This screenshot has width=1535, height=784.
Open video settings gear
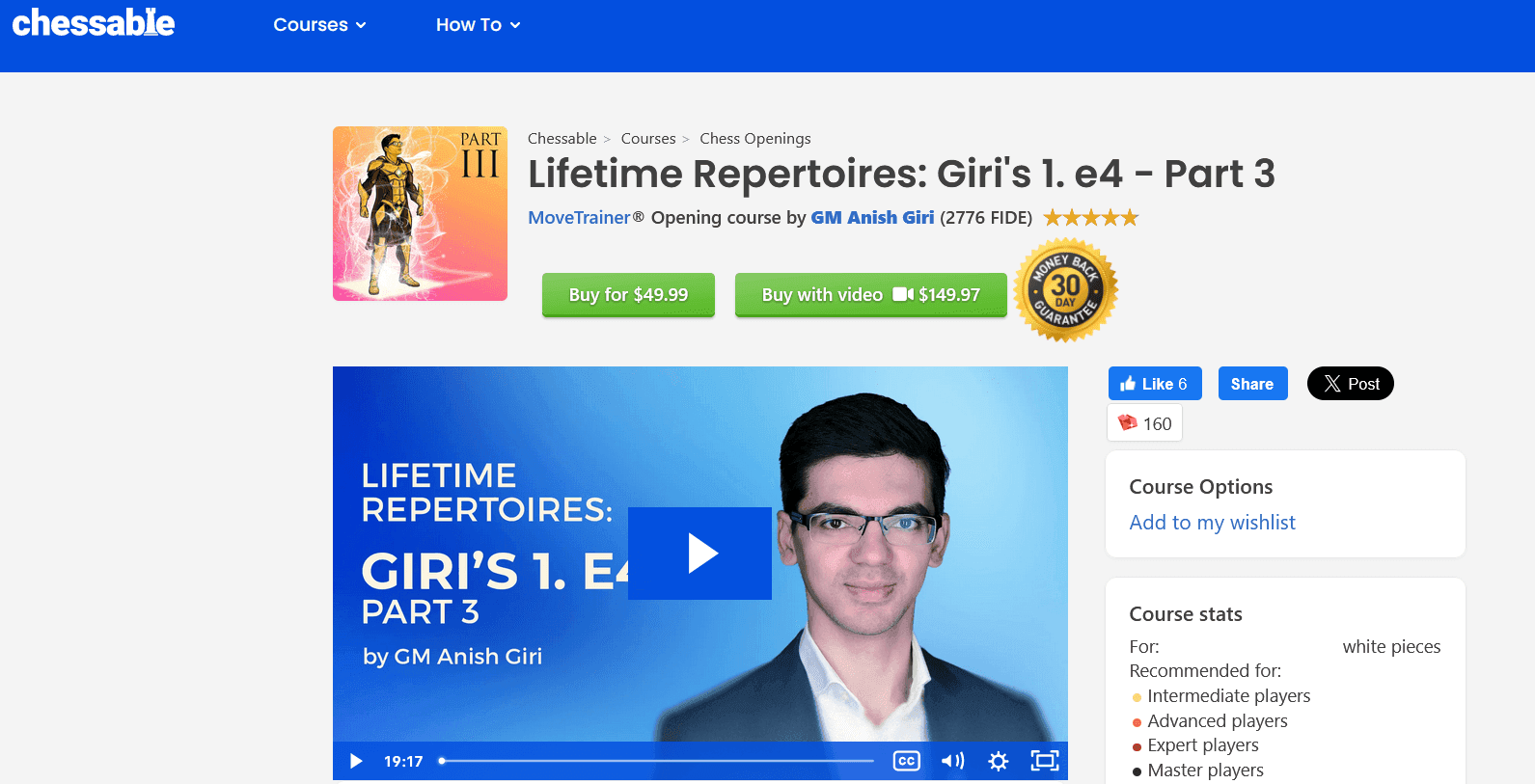click(999, 761)
